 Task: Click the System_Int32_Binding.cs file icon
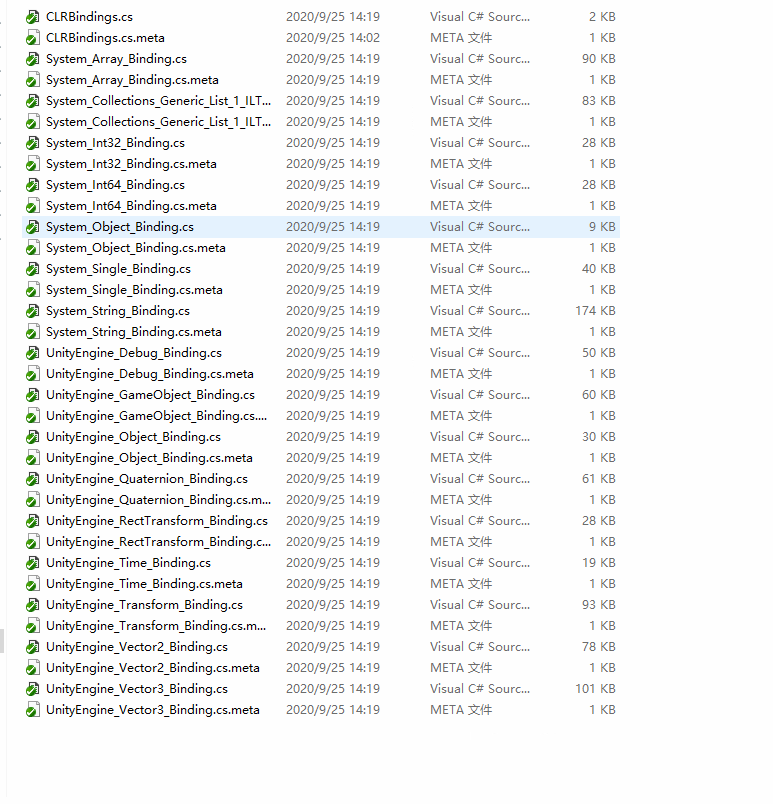tap(34, 143)
